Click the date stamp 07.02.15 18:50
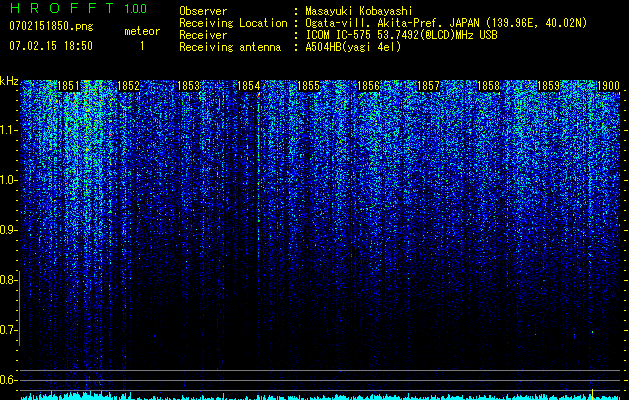The image size is (629, 400). tap(51, 46)
